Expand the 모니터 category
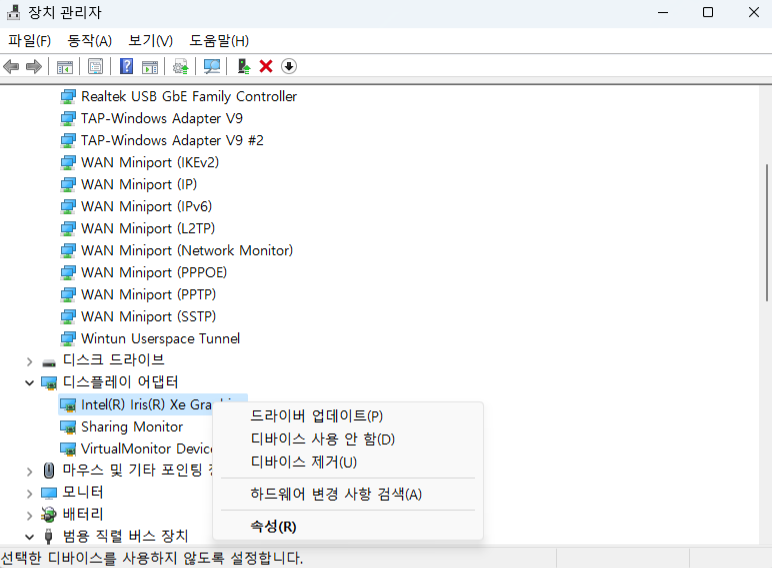The image size is (772, 568). [x=29, y=492]
